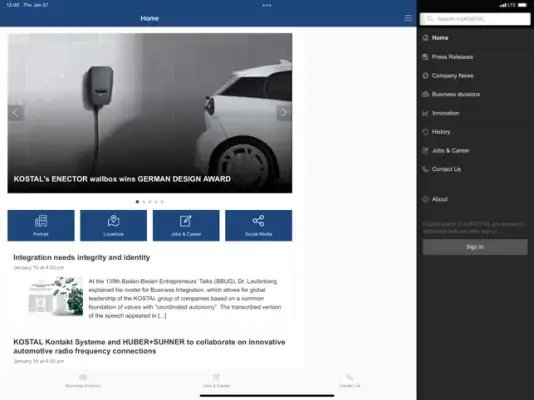Select the second carousel page dot
The image size is (534, 400).
tap(143, 202)
